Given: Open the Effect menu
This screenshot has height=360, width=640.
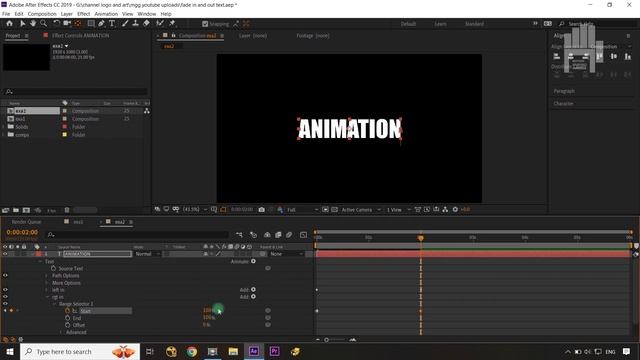Looking at the screenshot, I should point(84,14).
